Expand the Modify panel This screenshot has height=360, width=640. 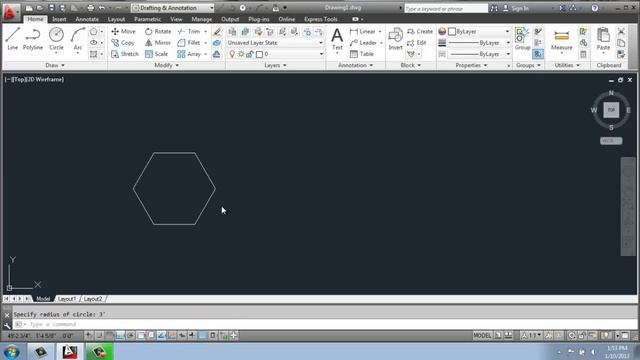(x=167, y=65)
